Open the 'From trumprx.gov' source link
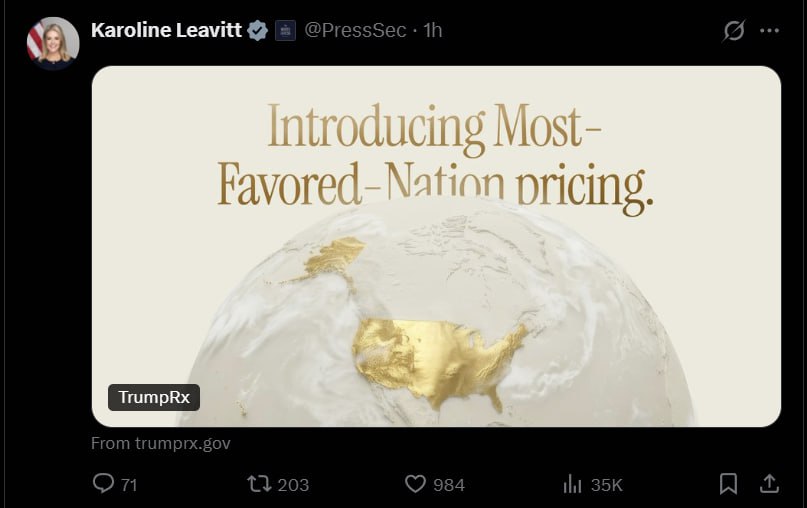This screenshot has height=508, width=807. click(161, 443)
